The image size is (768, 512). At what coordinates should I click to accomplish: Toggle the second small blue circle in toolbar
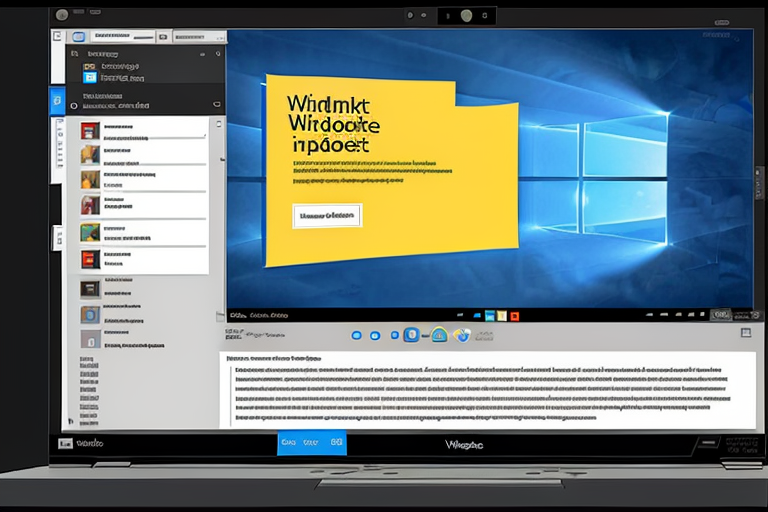(375, 335)
